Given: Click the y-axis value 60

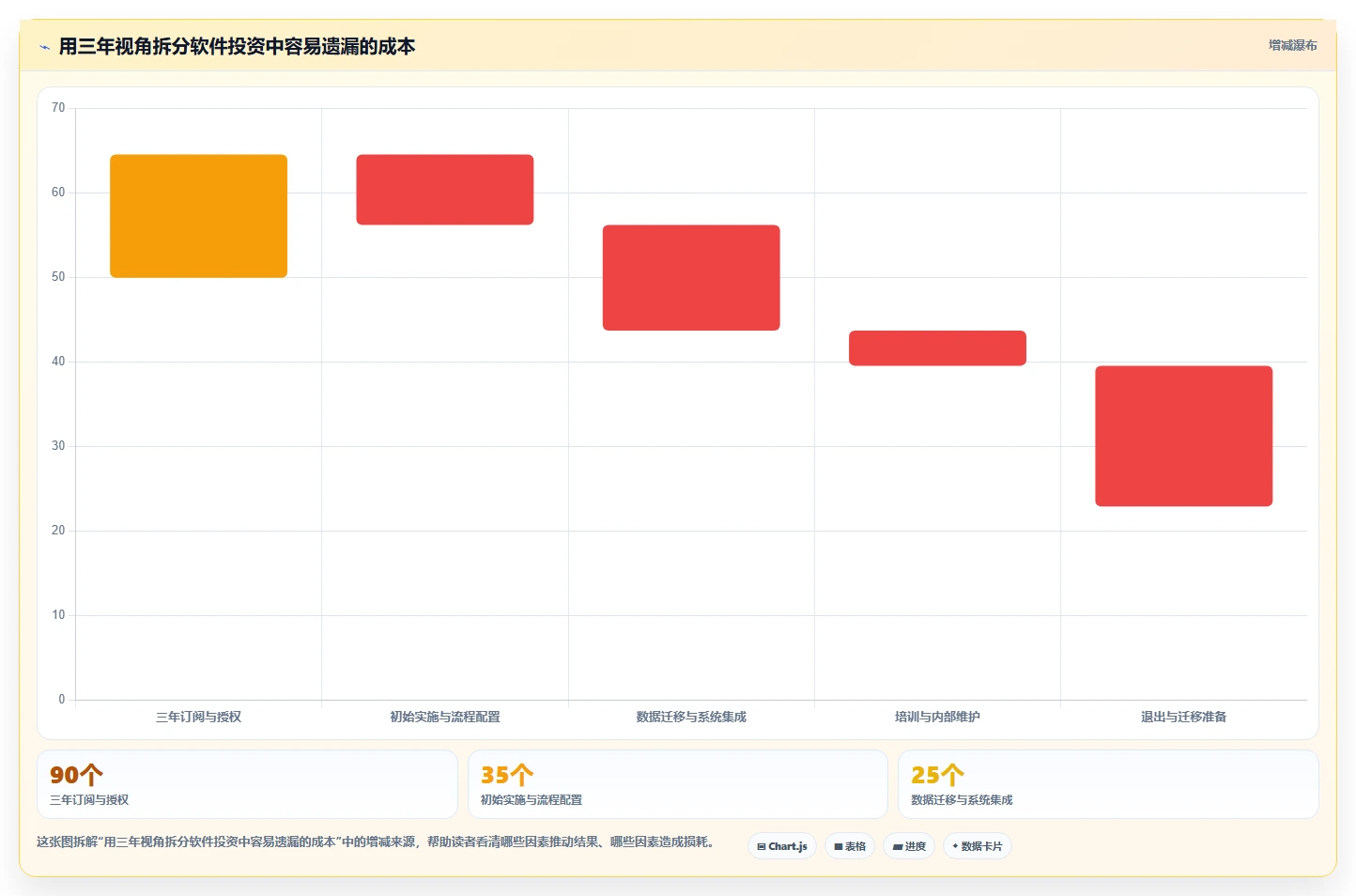Looking at the screenshot, I should [58, 193].
